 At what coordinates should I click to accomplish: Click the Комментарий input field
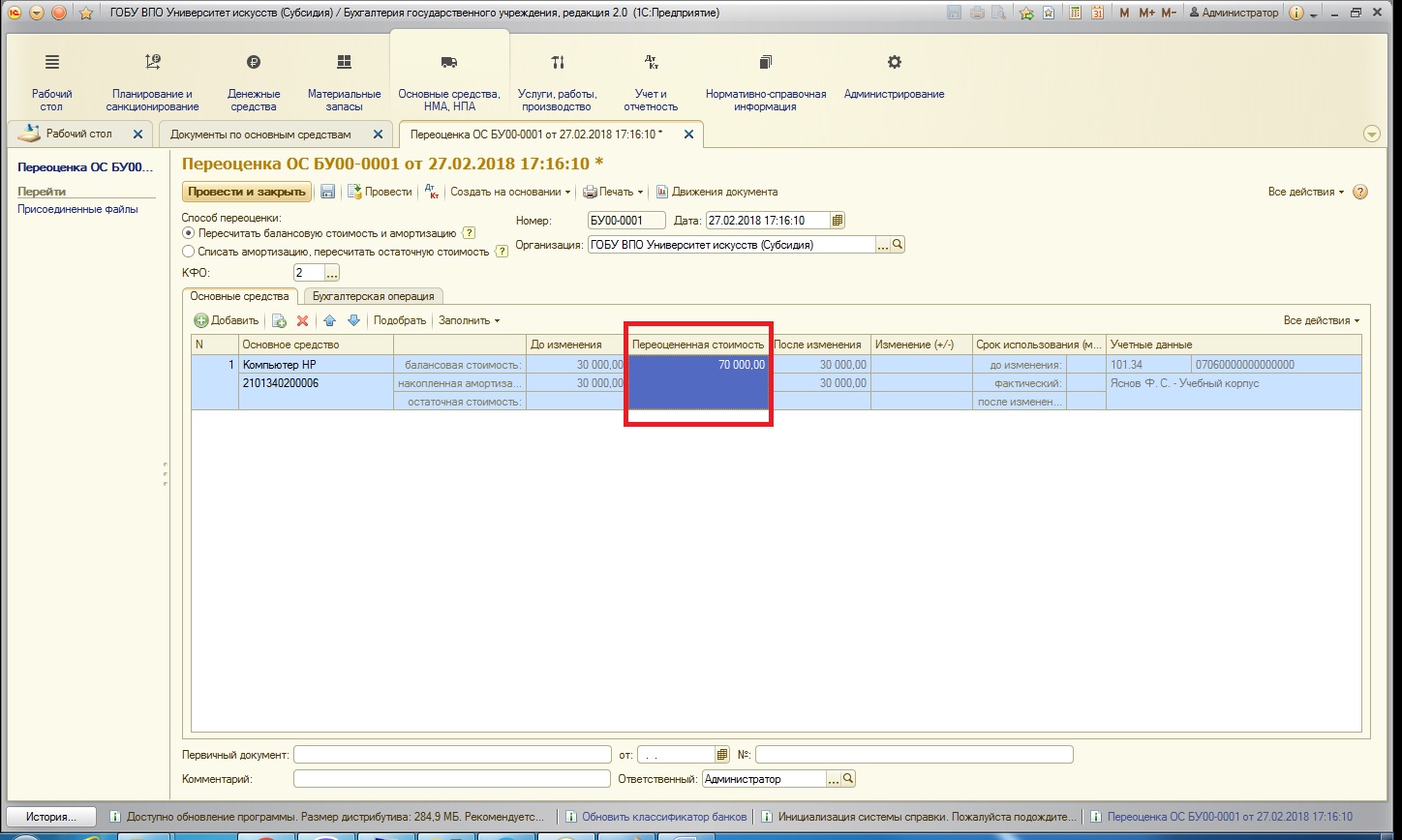click(x=452, y=778)
